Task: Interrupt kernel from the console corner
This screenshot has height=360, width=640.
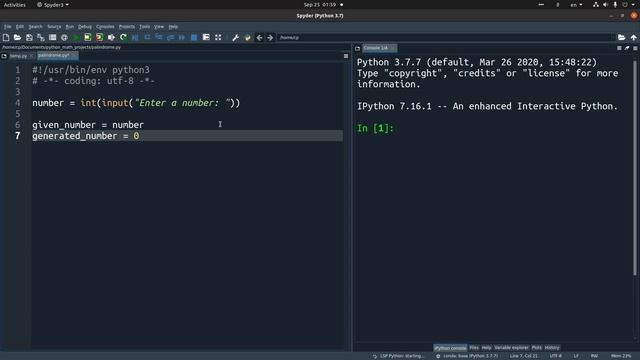Action: pyautogui.click(x=619, y=48)
